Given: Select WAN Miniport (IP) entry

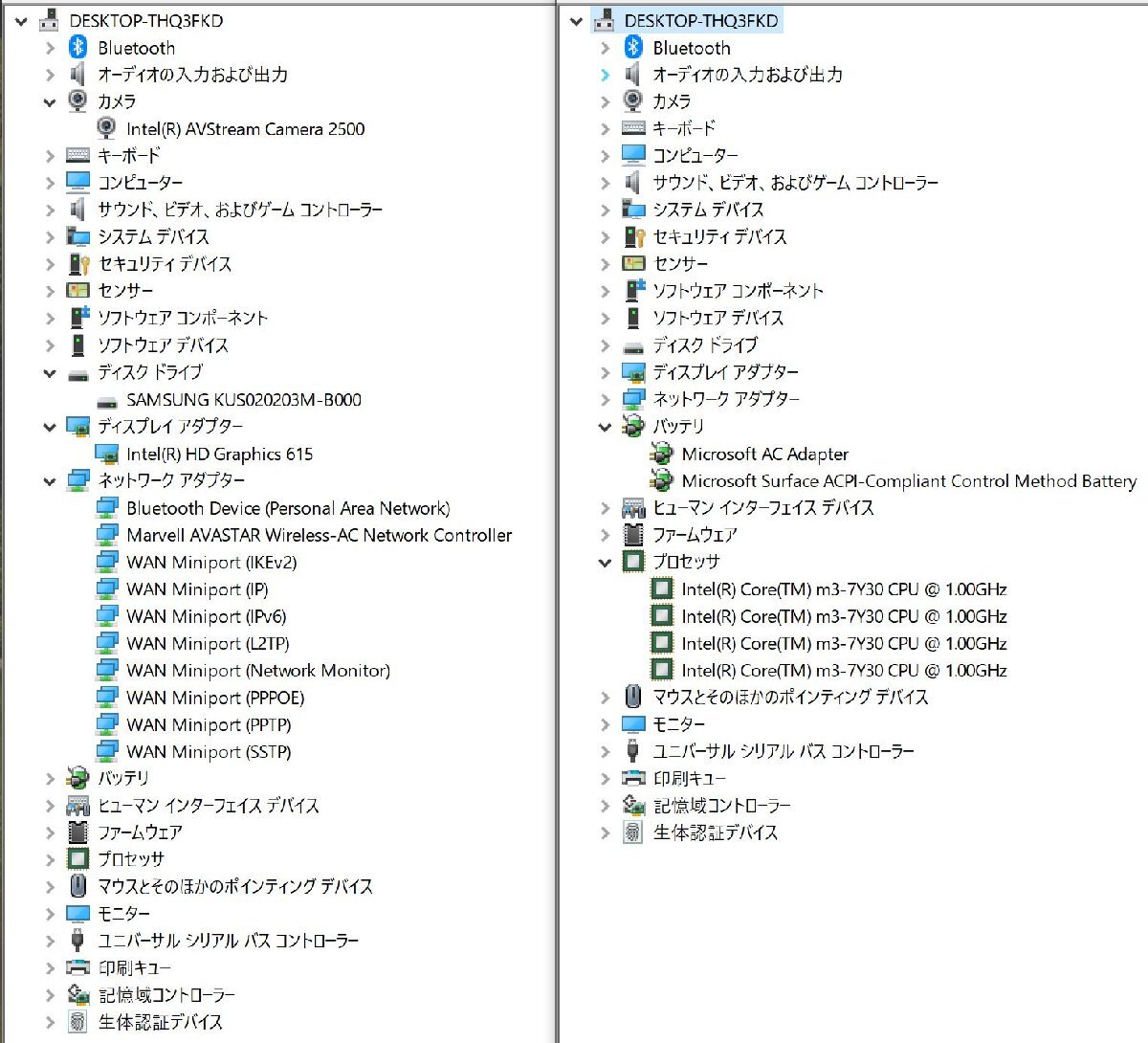Looking at the screenshot, I should click(197, 589).
